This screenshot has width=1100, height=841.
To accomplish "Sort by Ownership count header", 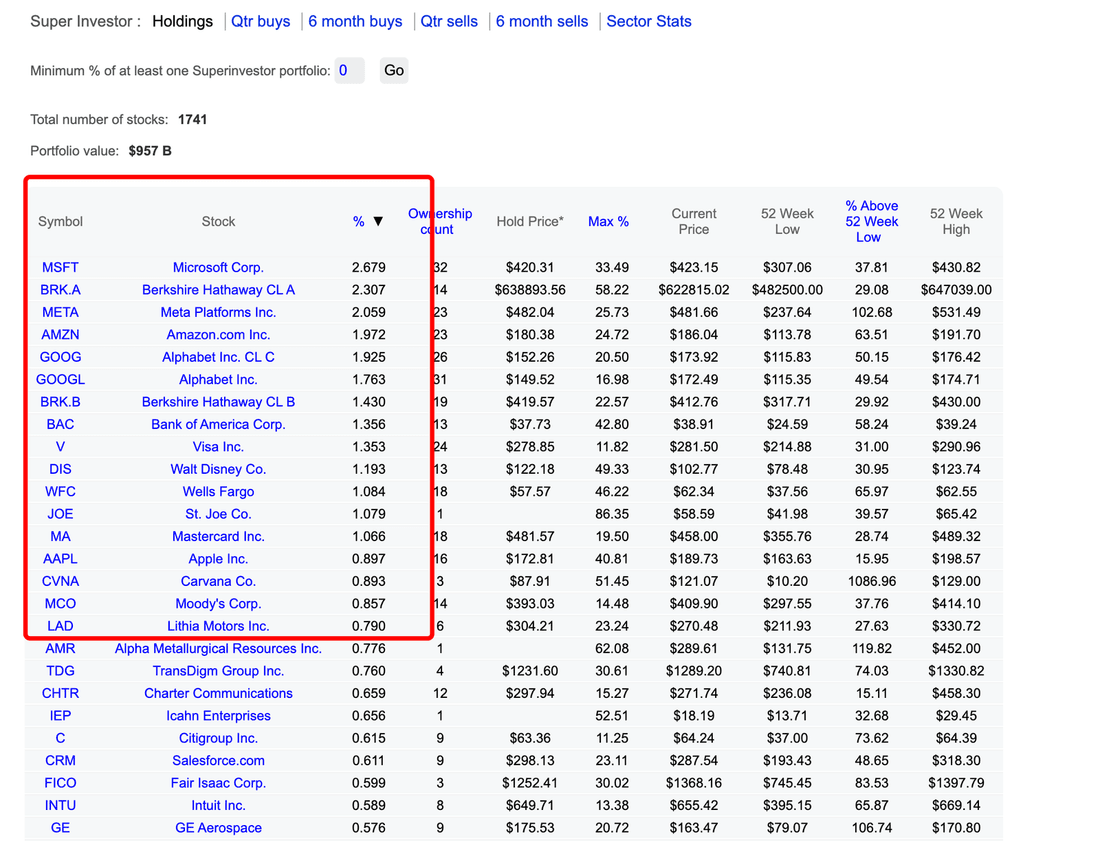I will pyautogui.click(x=440, y=222).
